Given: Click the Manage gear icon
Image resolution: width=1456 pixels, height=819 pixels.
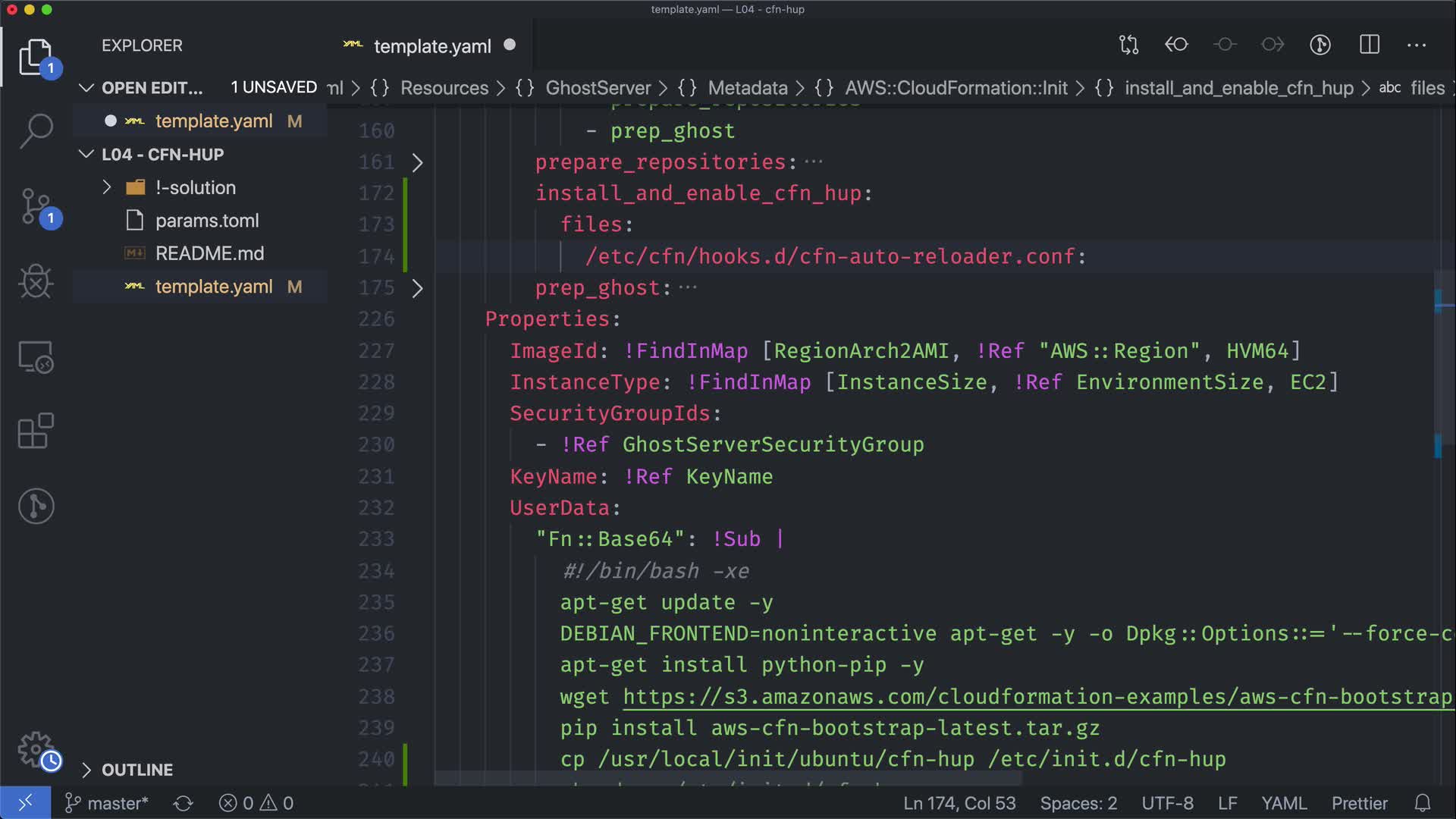Looking at the screenshot, I should [36, 749].
